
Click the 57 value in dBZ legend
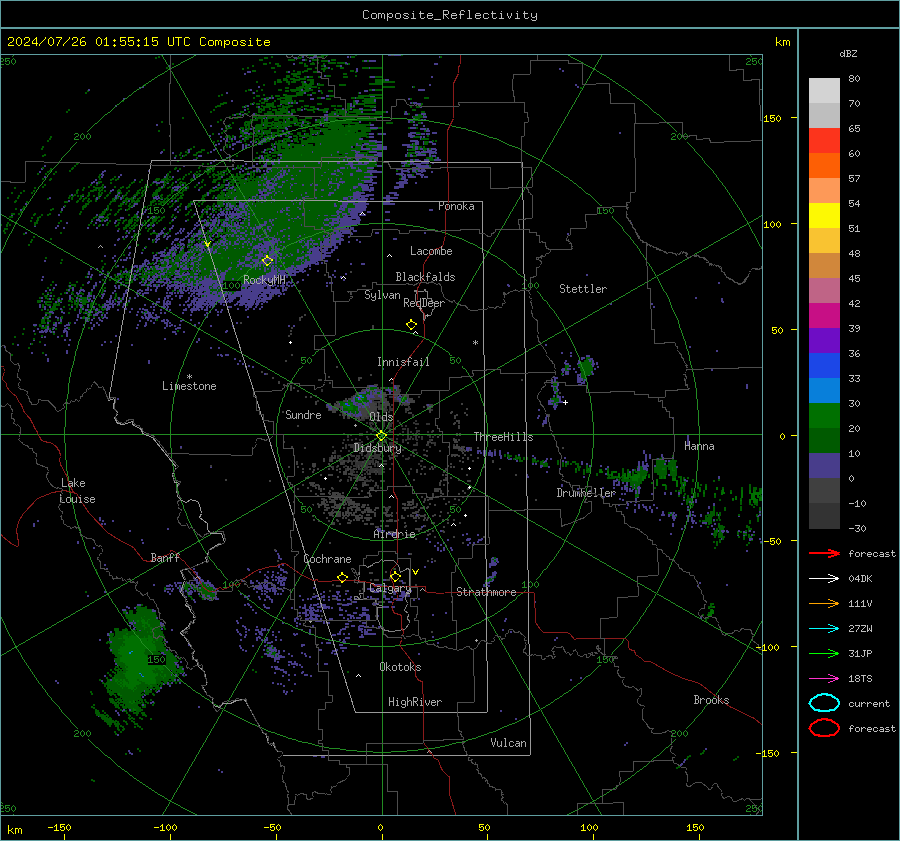coord(854,179)
